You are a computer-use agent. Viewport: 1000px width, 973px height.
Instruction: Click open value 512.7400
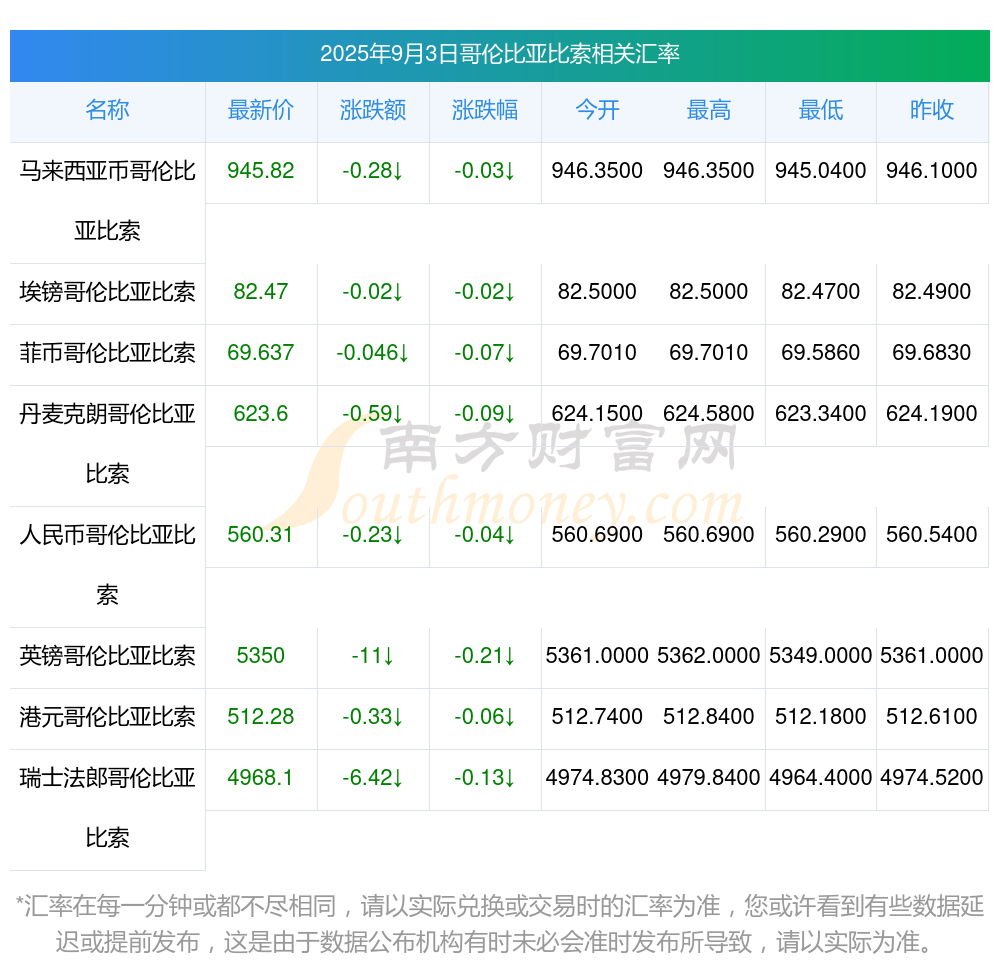pos(597,717)
